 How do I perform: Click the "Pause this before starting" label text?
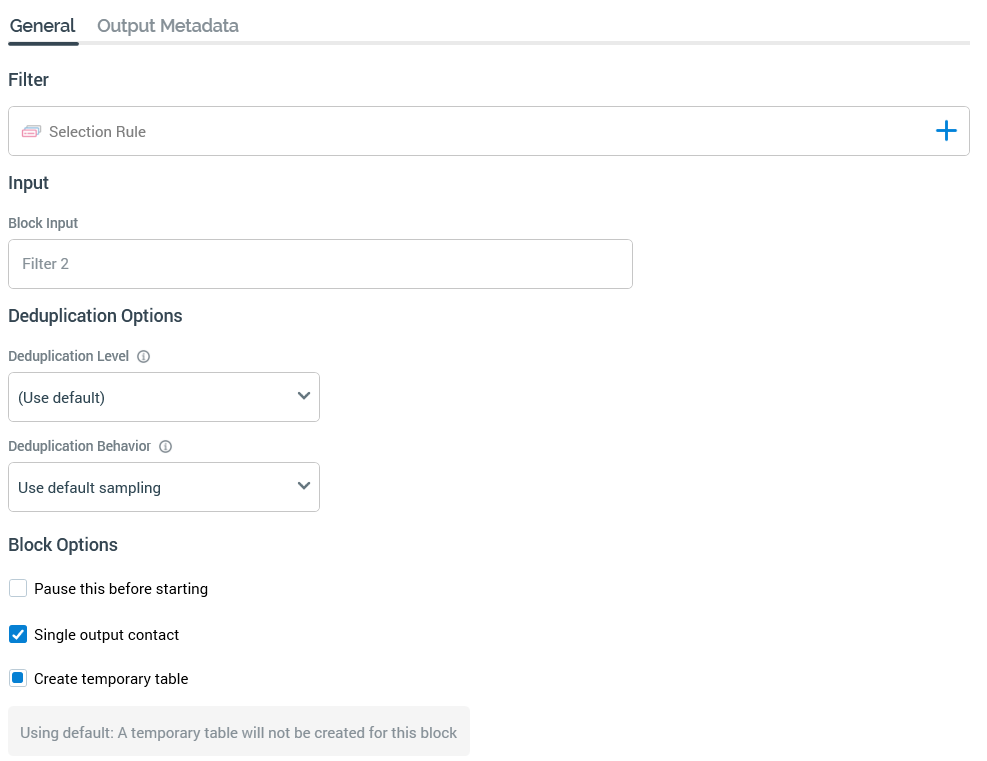pos(121,589)
